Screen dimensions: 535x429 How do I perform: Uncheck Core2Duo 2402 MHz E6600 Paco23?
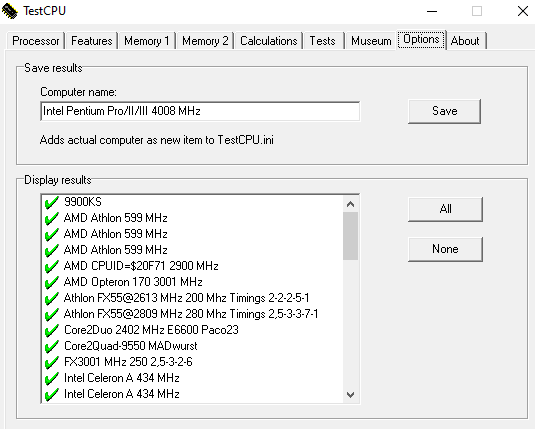[52, 330]
